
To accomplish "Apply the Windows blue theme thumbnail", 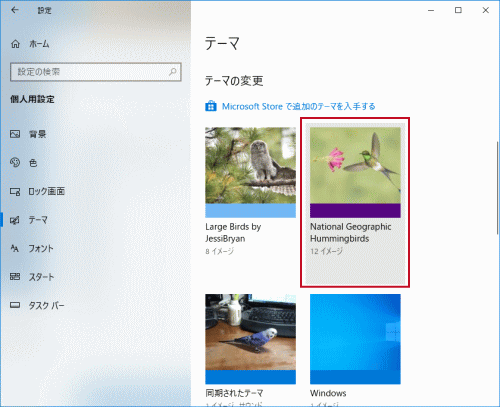I will 355,339.
